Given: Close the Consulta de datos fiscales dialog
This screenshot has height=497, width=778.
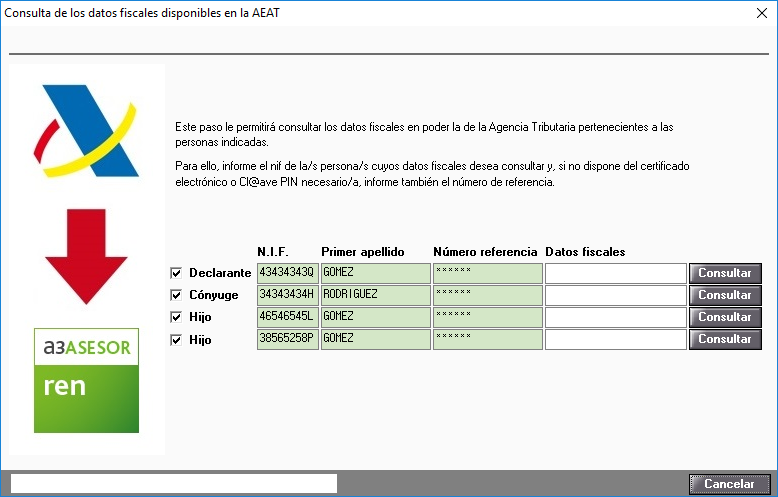Looking at the screenshot, I should tap(762, 13).
